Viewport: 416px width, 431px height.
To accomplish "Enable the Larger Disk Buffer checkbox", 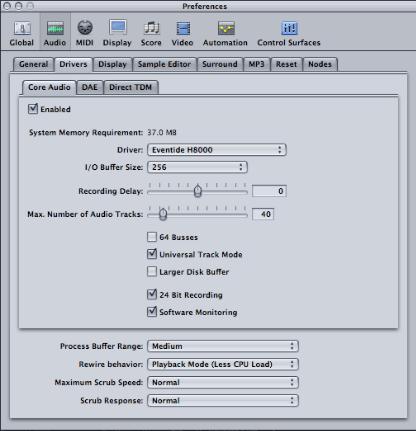I will (x=152, y=272).
